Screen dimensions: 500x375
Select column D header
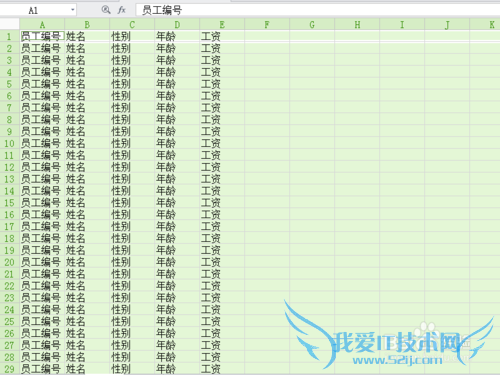tap(177, 24)
